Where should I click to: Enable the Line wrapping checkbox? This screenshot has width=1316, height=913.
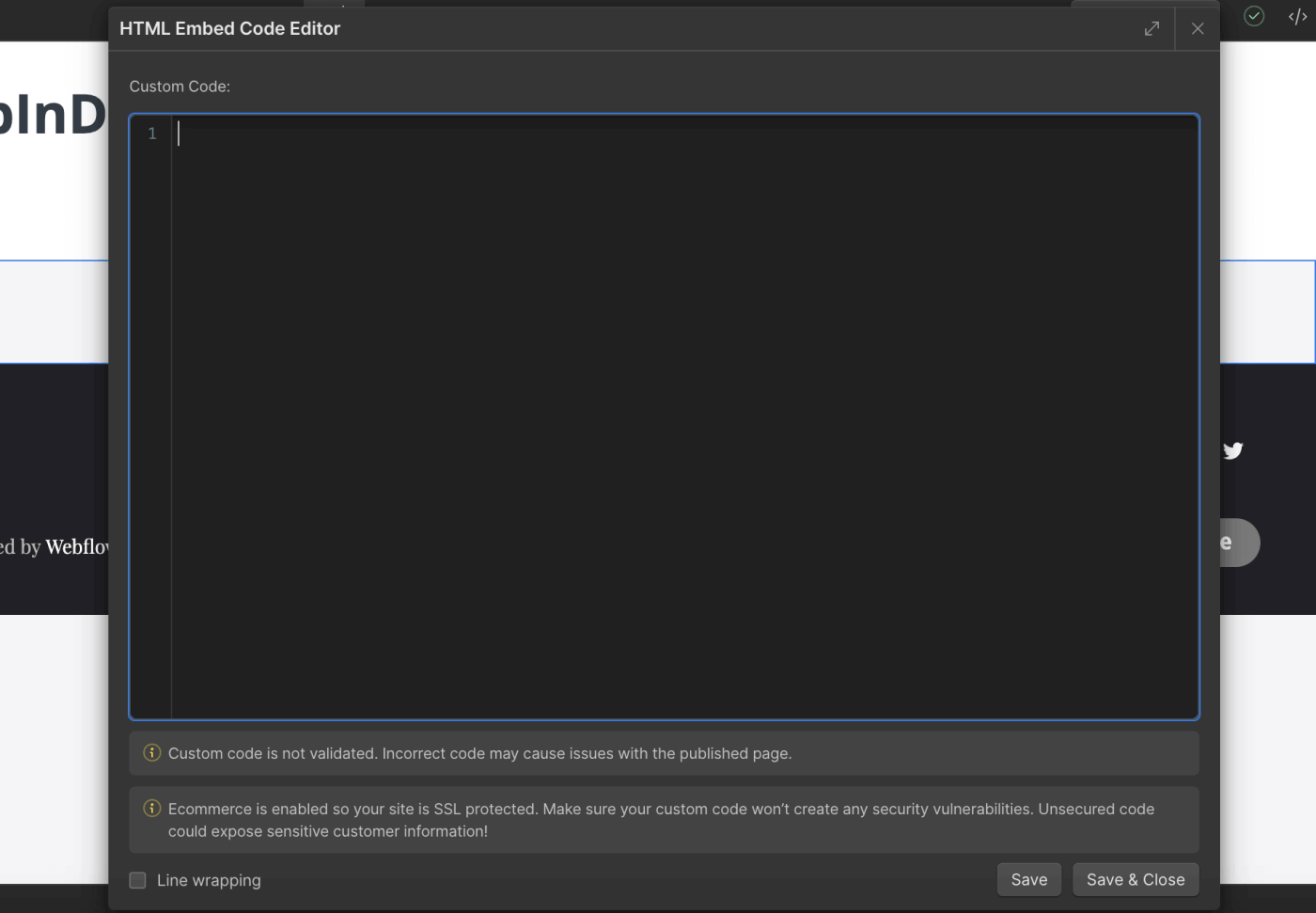coord(138,880)
